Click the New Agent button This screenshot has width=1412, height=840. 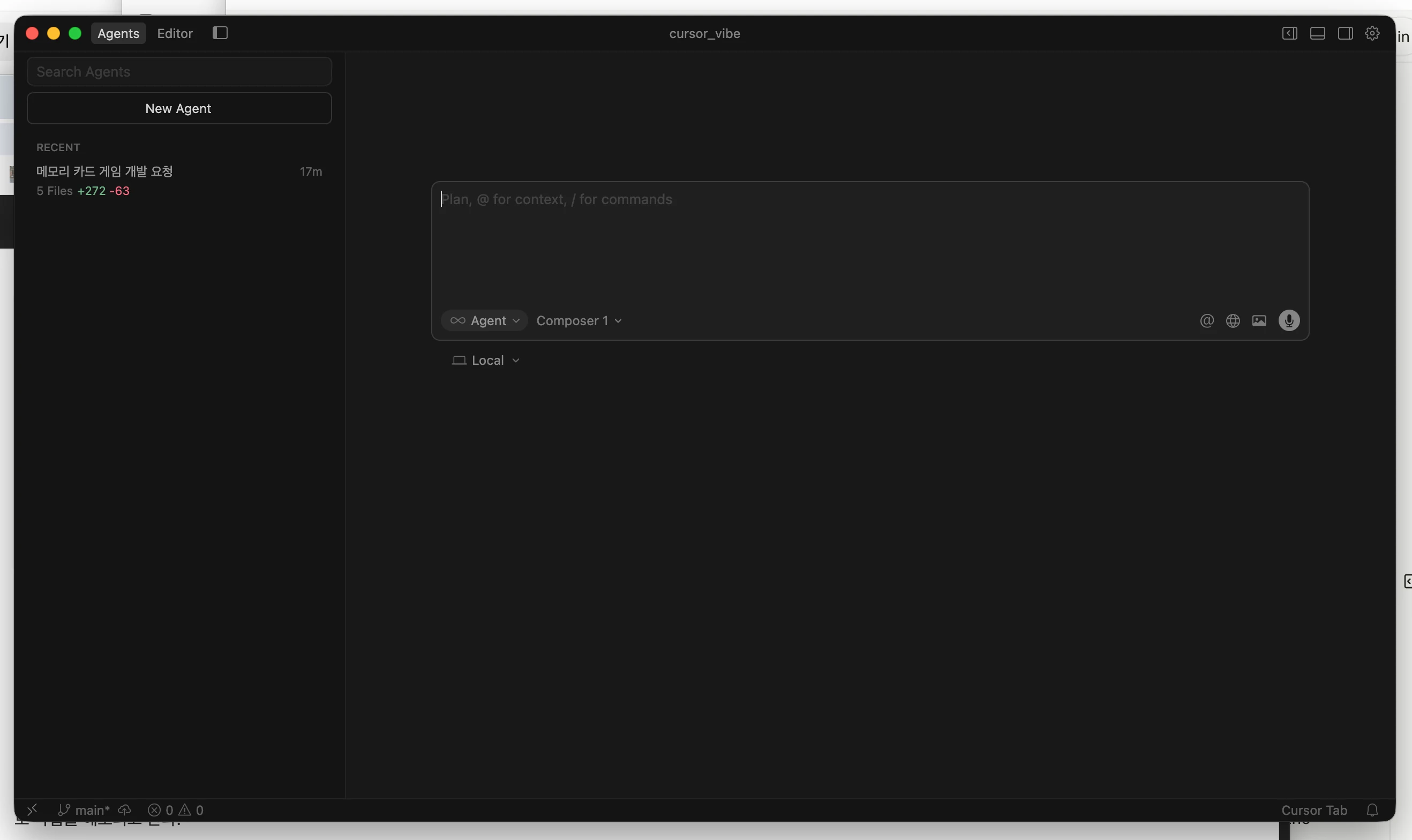click(x=179, y=109)
